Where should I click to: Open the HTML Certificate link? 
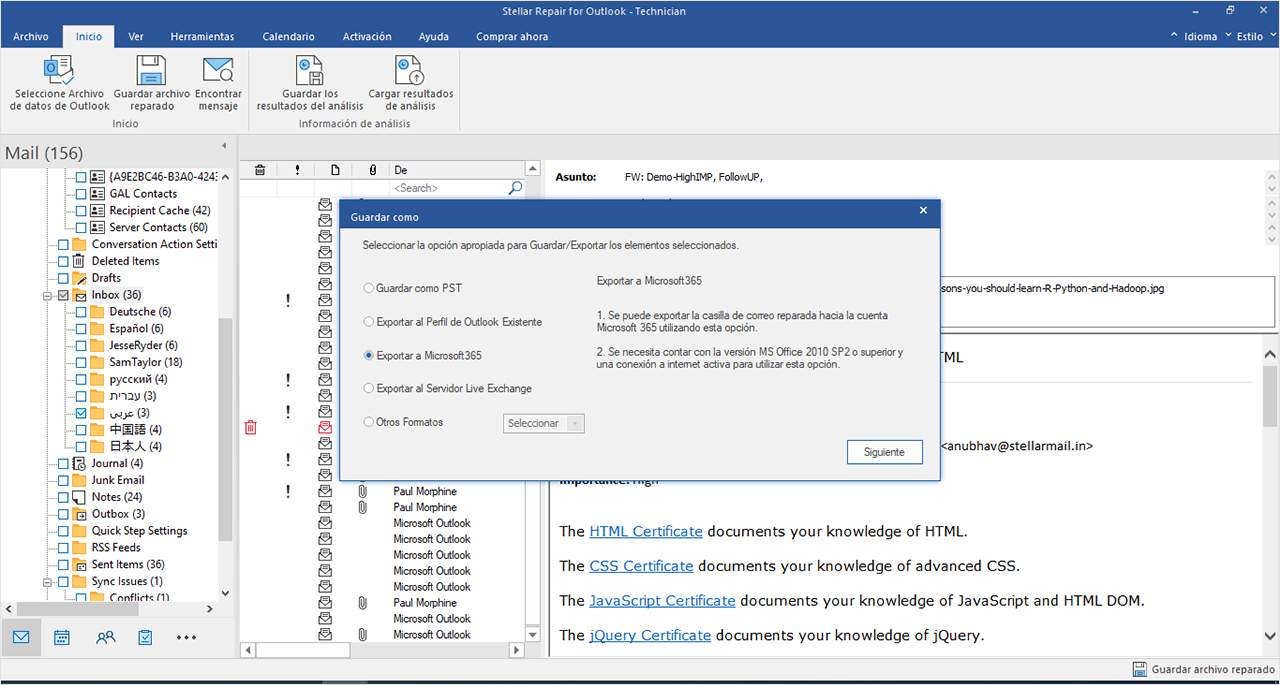[645, 532]
